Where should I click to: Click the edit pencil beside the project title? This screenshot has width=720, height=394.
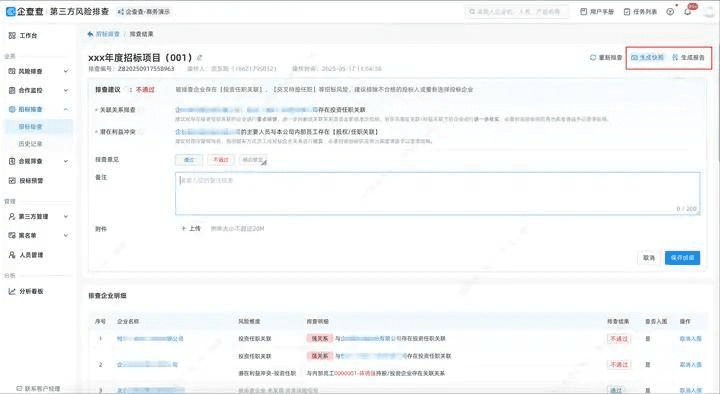coord(199,58)
